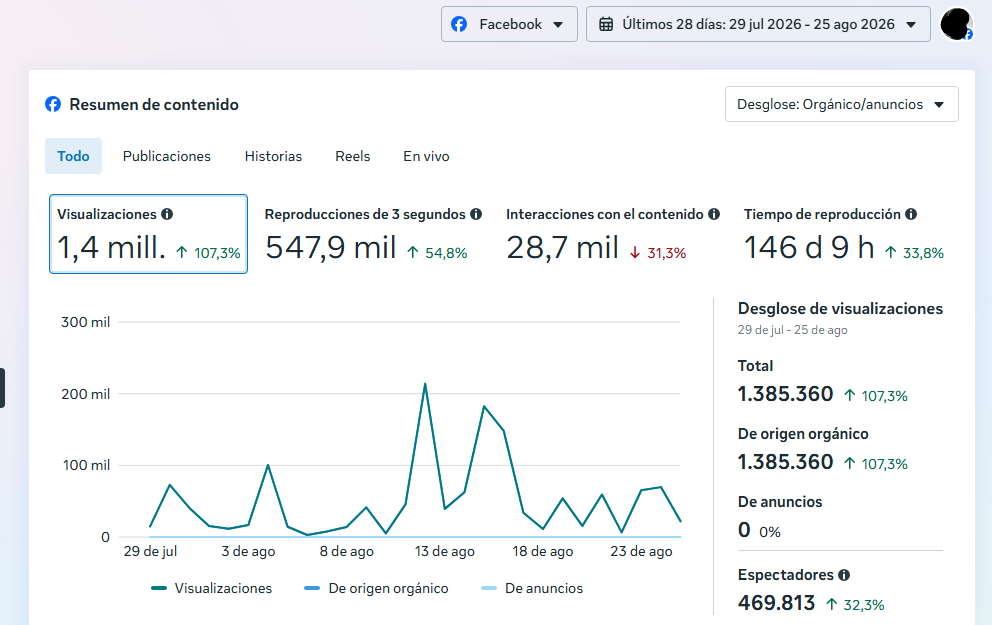Select the Todo tab
This screenshot has width=992, height=625.
pos(73,156)
